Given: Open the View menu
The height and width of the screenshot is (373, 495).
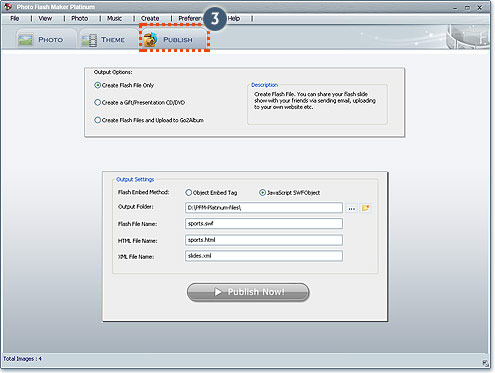Looking at the screenshot, I should (45, 19).
